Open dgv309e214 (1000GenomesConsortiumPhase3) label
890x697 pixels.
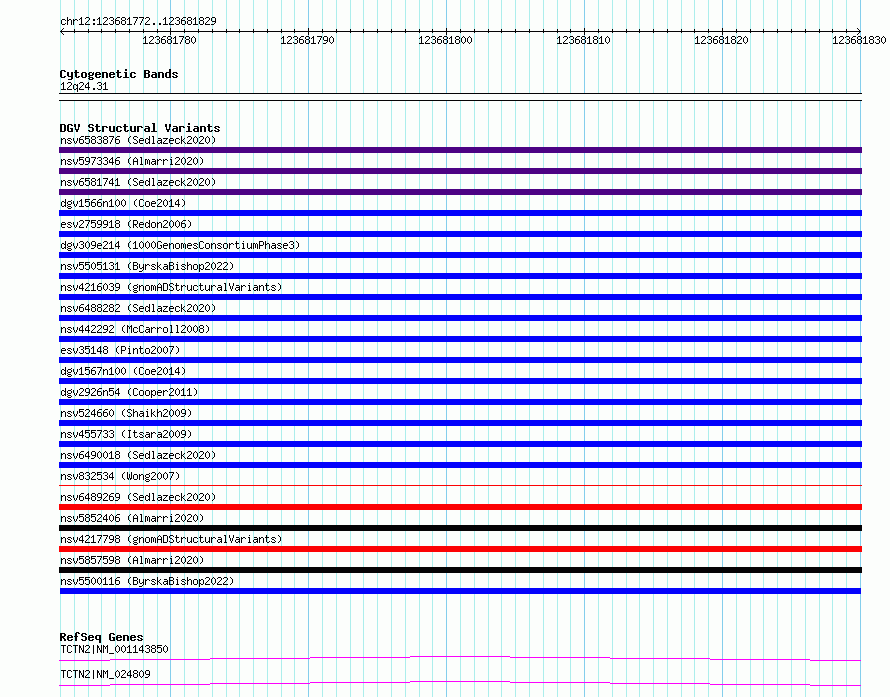180,245
